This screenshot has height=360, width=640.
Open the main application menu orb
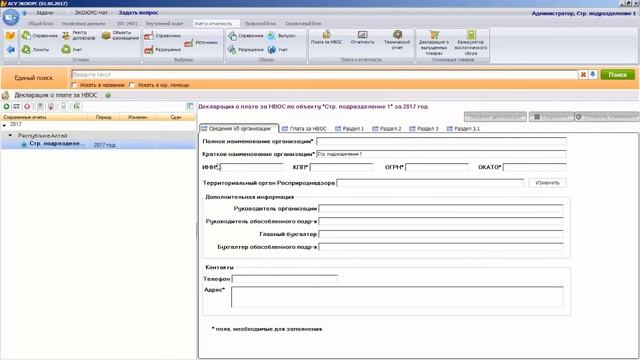[x=11, y=17]
